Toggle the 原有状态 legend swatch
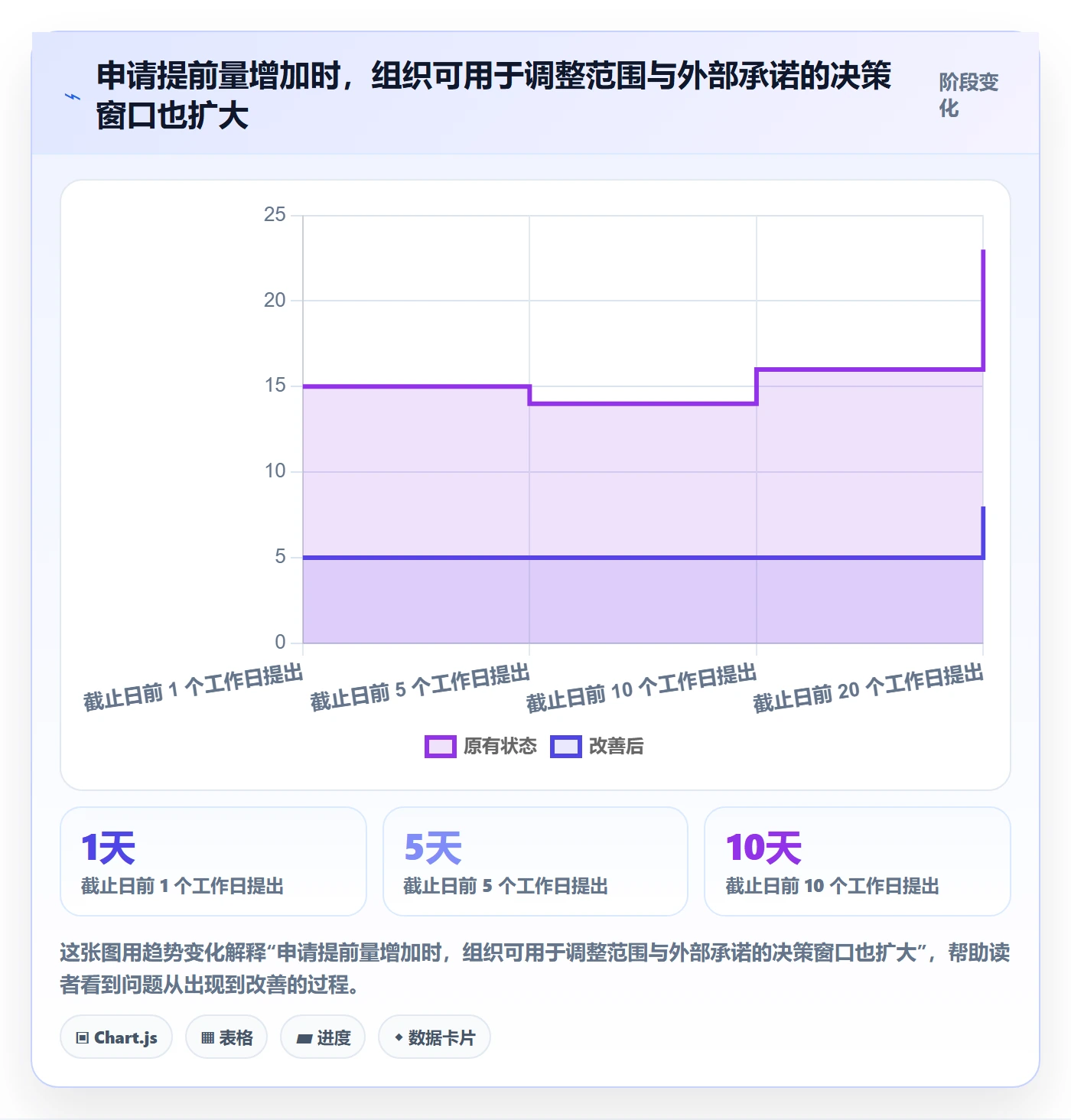 tap(441, 747)
